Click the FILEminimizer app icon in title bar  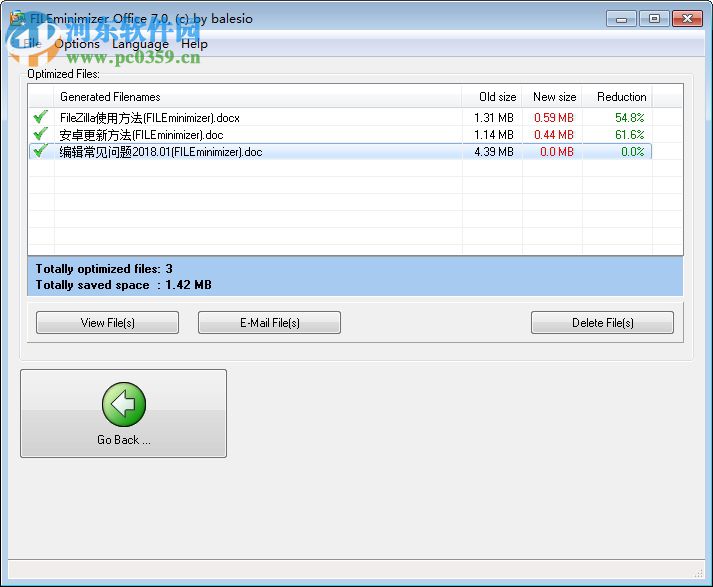[17, 18]
